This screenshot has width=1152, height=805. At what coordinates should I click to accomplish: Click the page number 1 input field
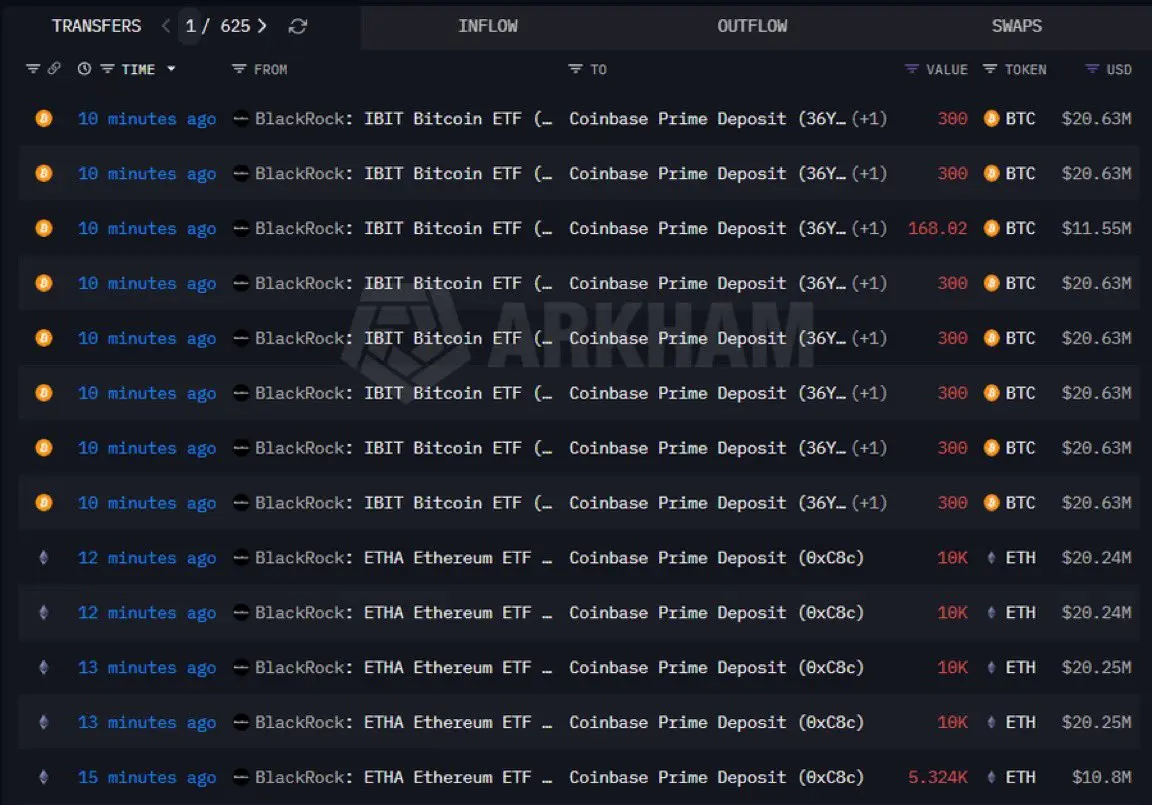pyautogui.click(x=191, y=26)
